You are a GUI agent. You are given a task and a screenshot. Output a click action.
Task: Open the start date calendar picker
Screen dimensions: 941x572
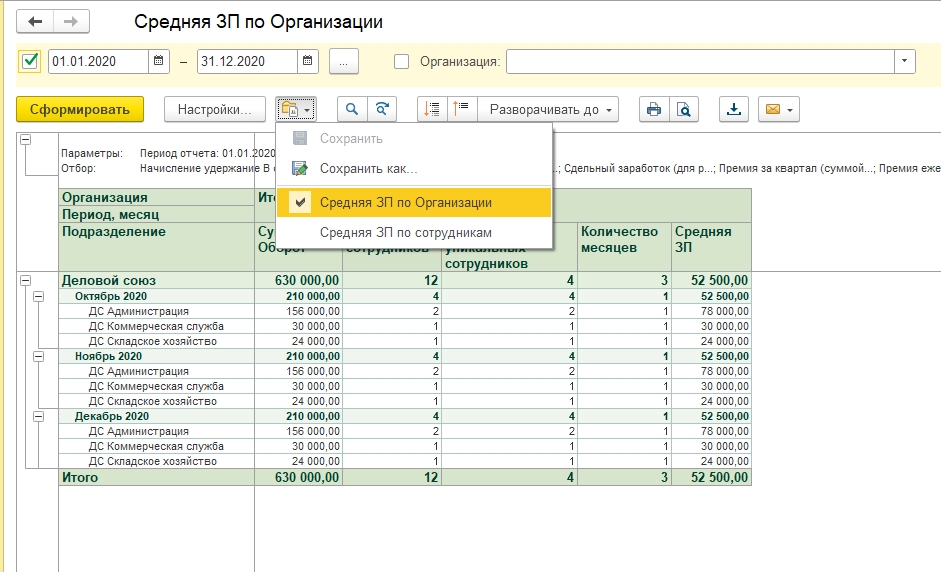(159, 61)
